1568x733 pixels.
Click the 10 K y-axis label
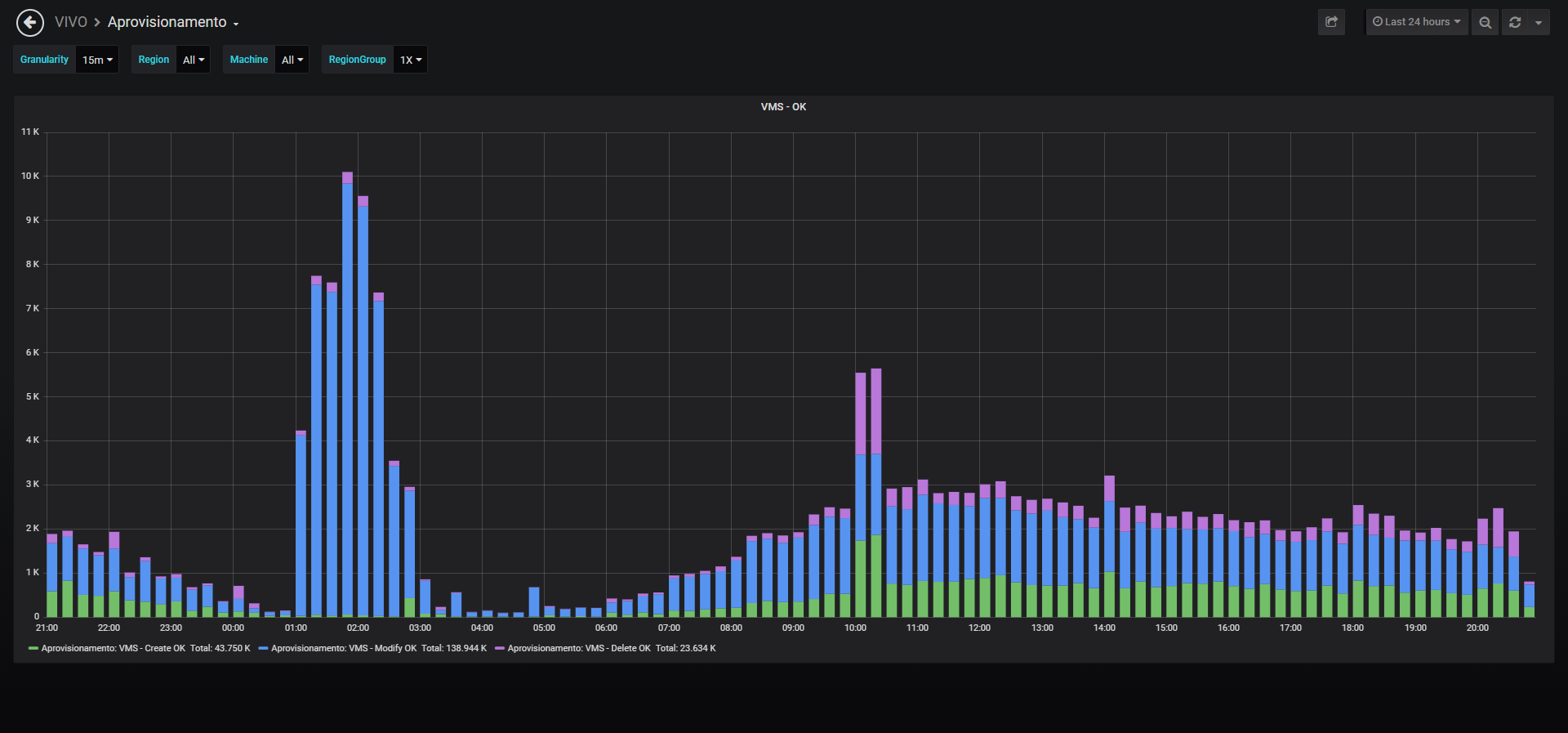(x=30, y=176)
